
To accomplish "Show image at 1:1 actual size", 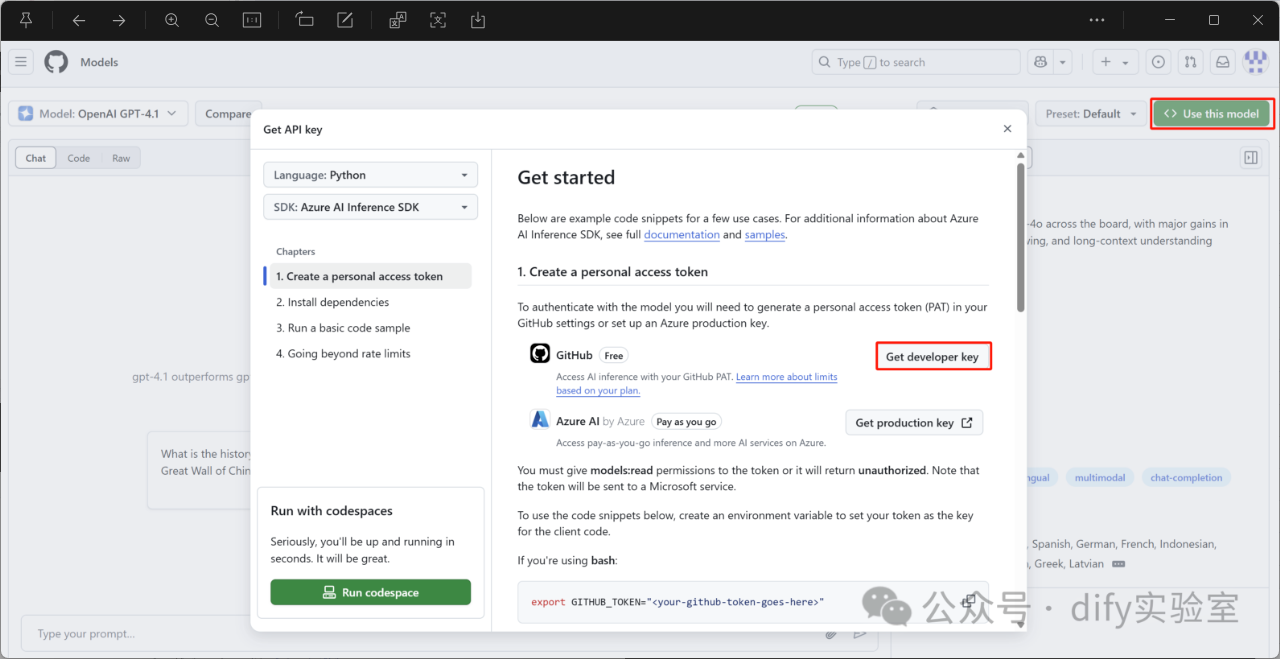I will (x=252, y=20).
